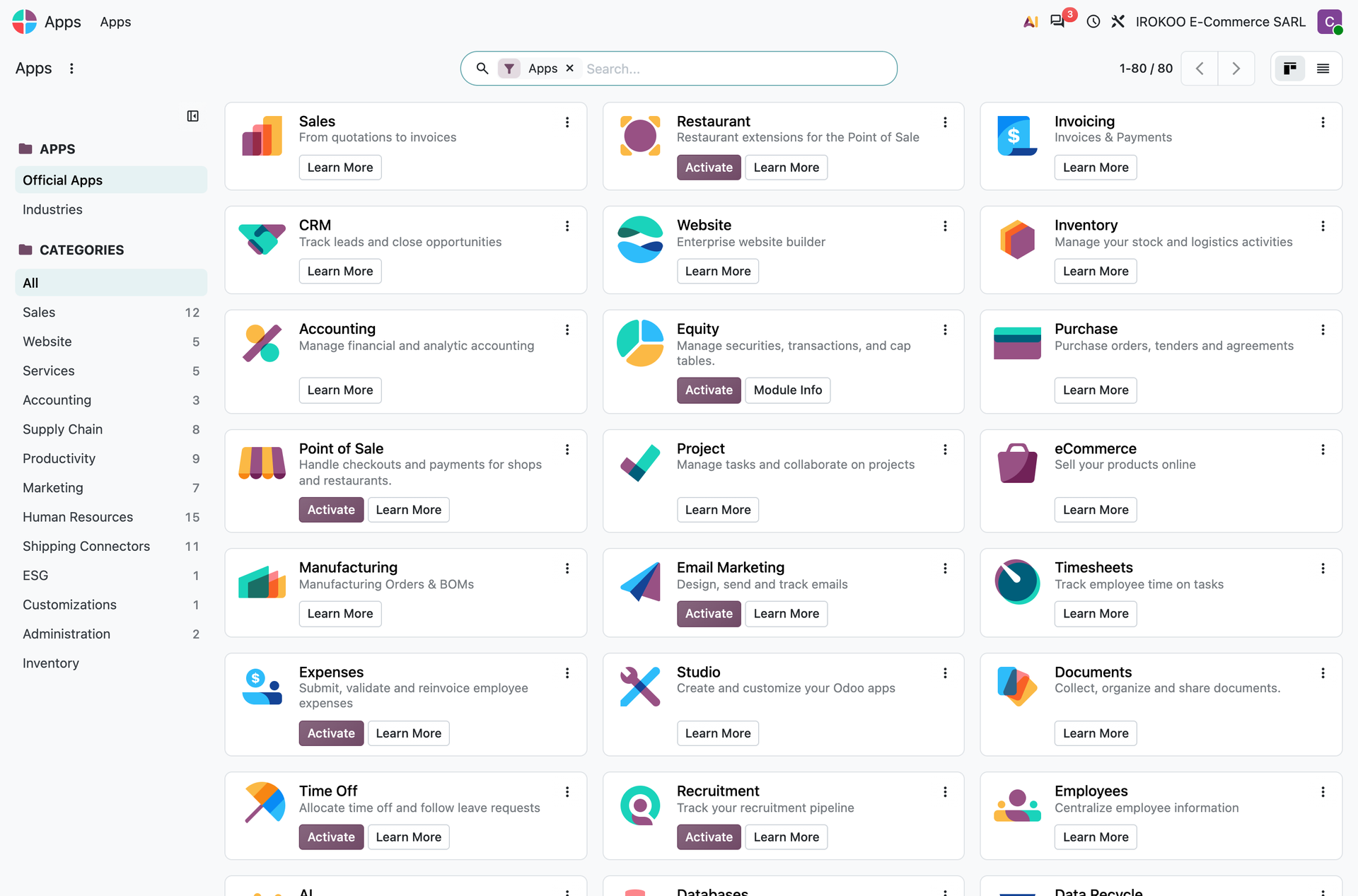1358x896 pixels.
Task: Click Learn More on CRM card
Action: coord(340,272)
